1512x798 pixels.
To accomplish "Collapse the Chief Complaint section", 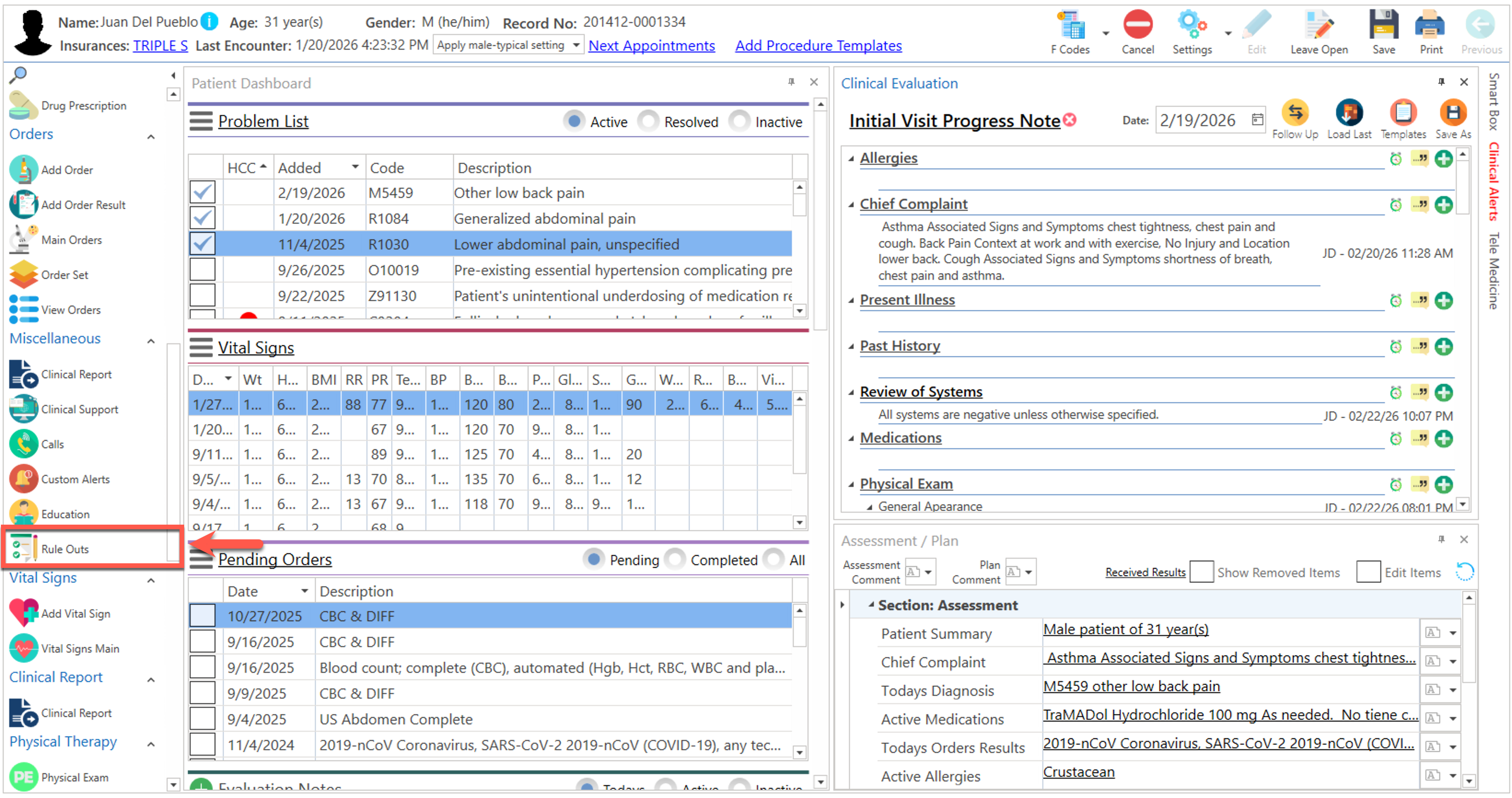I will pos(851,205).
